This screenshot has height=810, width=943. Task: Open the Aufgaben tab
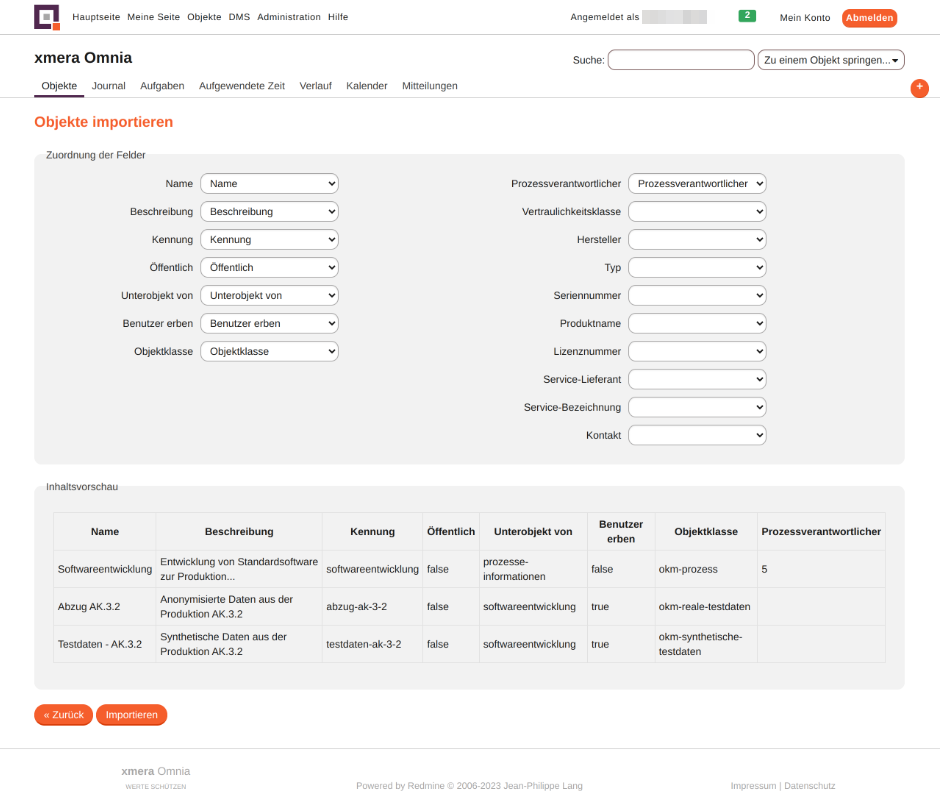(x=162, y=86)
